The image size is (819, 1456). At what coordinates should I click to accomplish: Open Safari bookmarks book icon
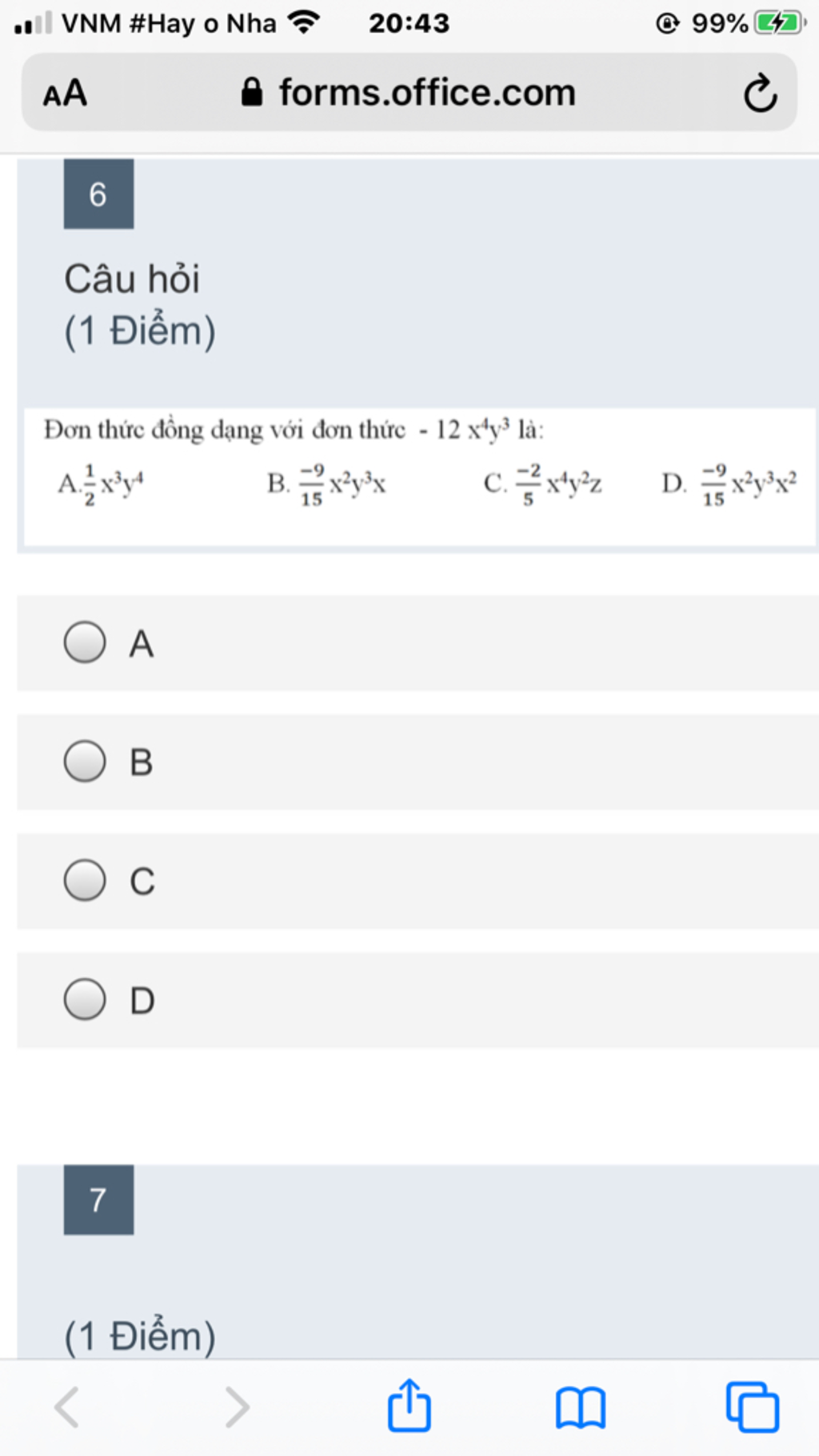pyautogui.click(x=581, y=1408)
